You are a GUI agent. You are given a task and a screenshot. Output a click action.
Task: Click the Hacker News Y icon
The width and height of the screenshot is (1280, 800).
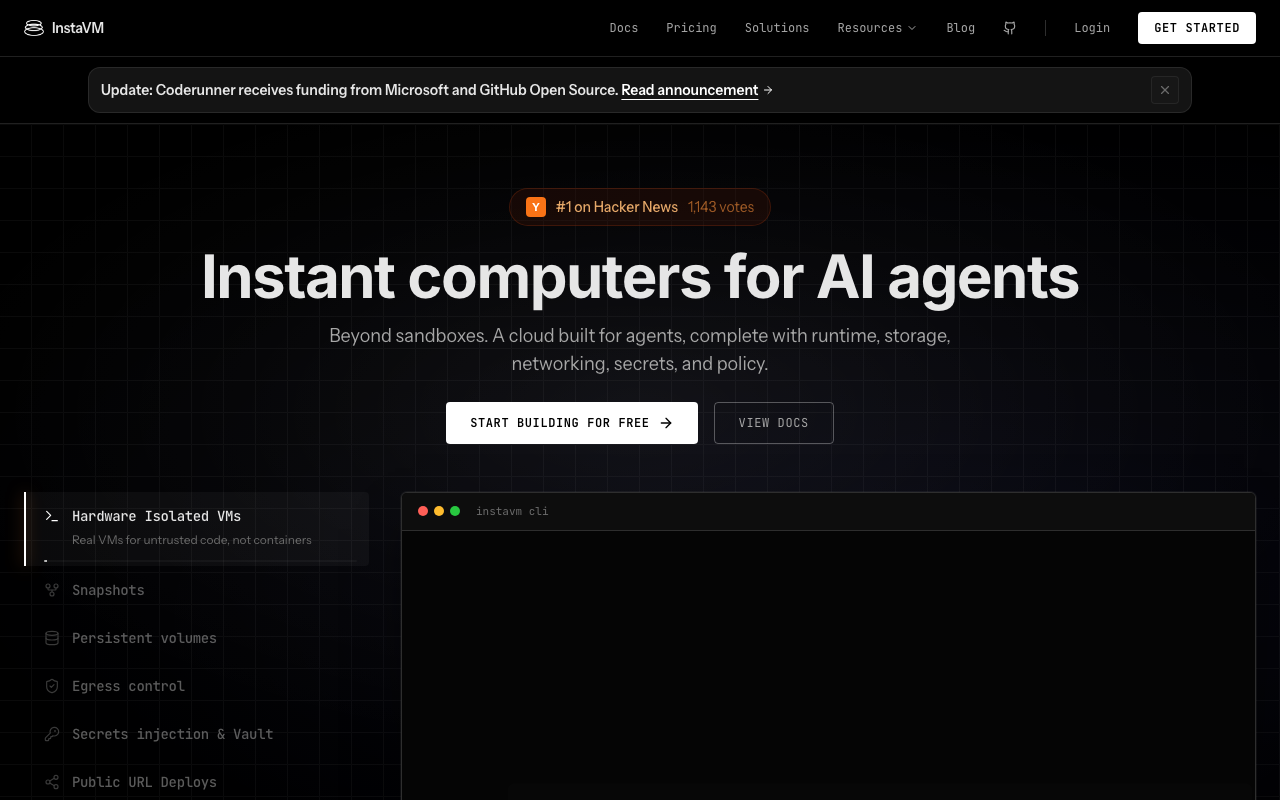[536, 207]
